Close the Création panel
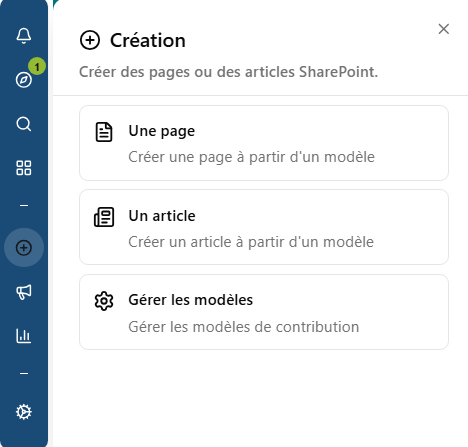 tap(444, 29)
